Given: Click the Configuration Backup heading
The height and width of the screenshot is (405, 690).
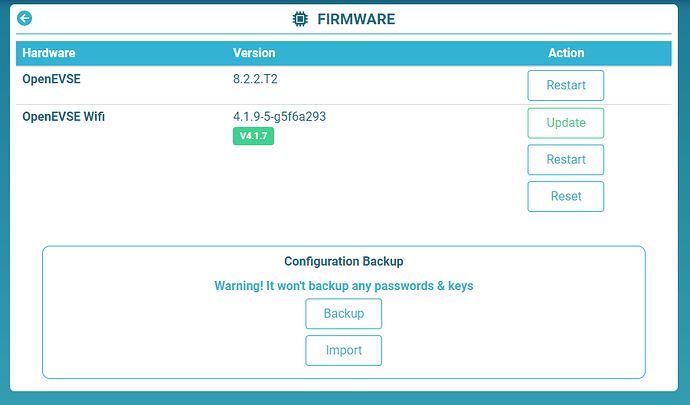Looking at the screenshot, I should pos(343,261).
